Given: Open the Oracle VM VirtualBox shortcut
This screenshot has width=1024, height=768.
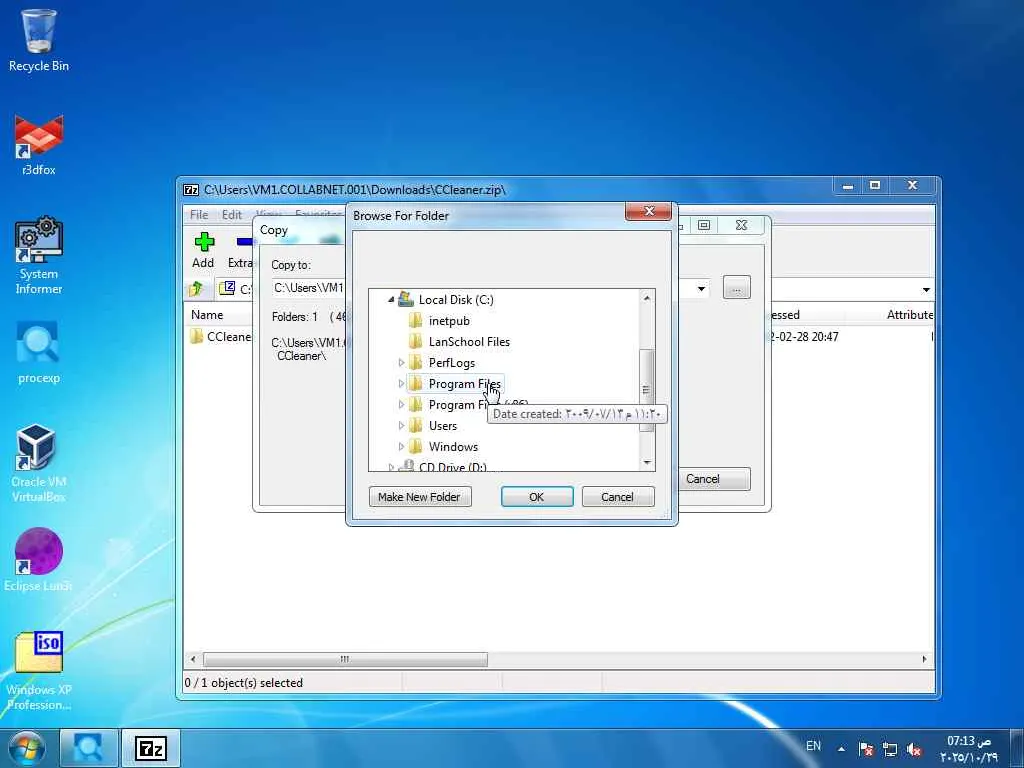Looking at the screenshot, I should tap(39, 462).
